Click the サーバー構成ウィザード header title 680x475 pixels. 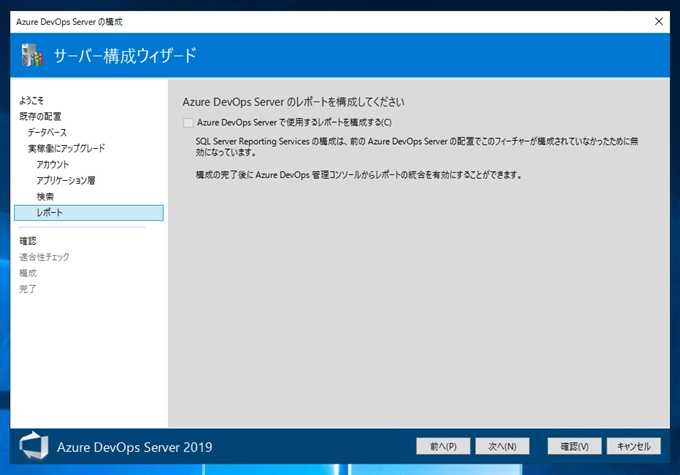pos(125,56)
